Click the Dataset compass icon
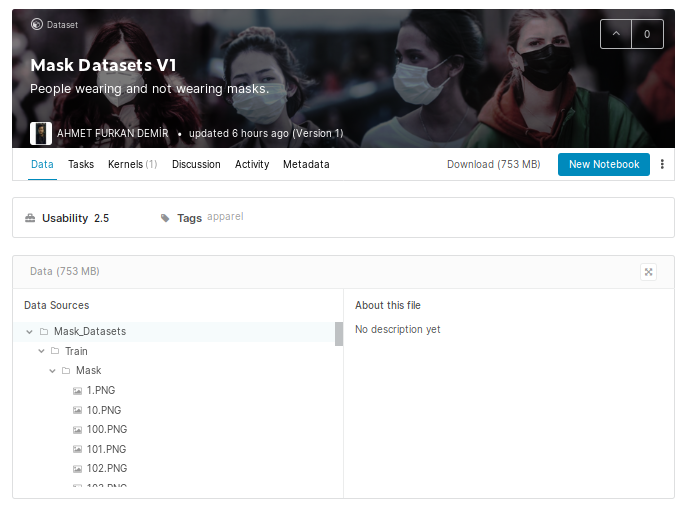Screen dimensions: 685x508 pos(37,24)
